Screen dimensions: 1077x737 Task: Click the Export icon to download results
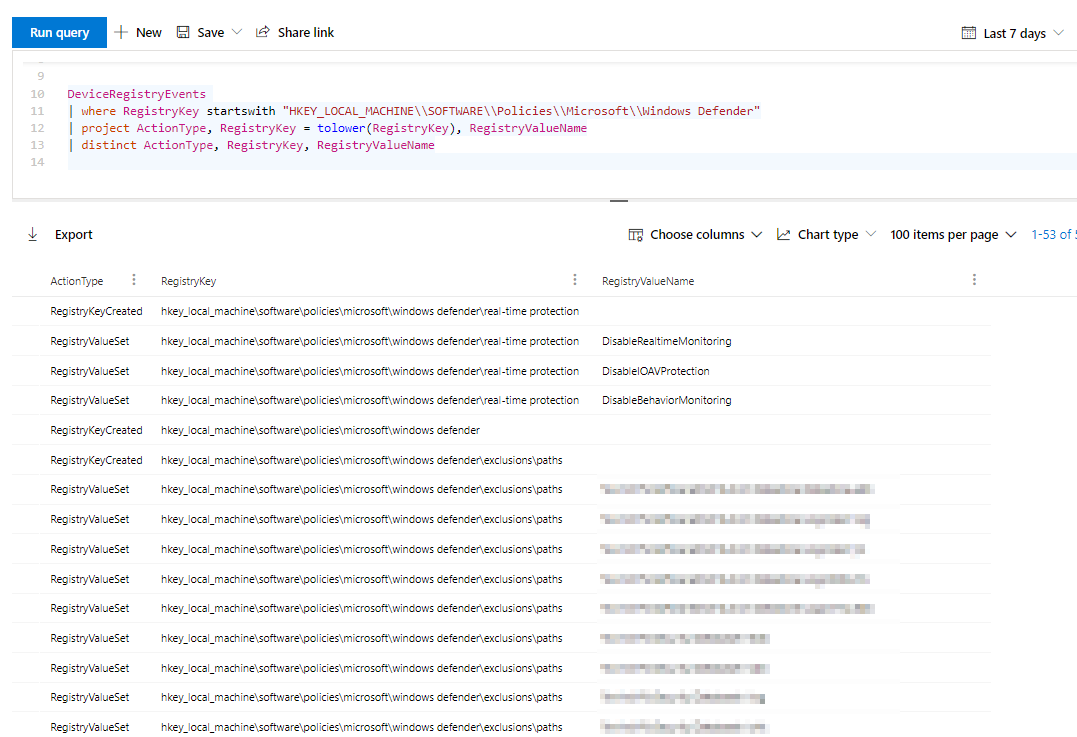(x=33, y=234)
